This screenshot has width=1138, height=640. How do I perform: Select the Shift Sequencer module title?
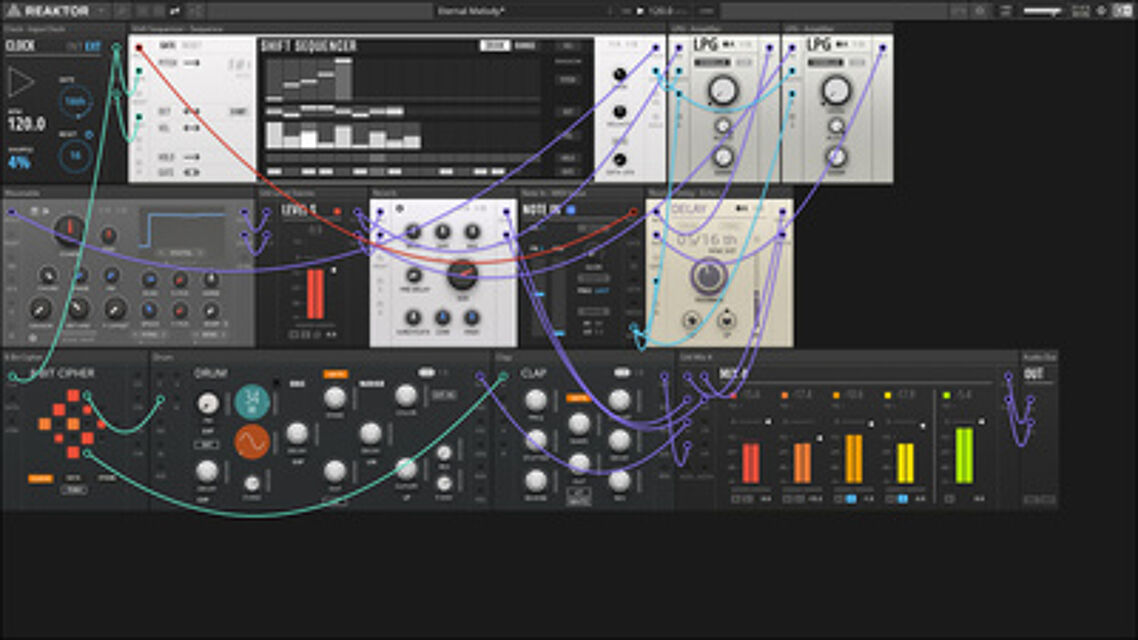[308, 46]
